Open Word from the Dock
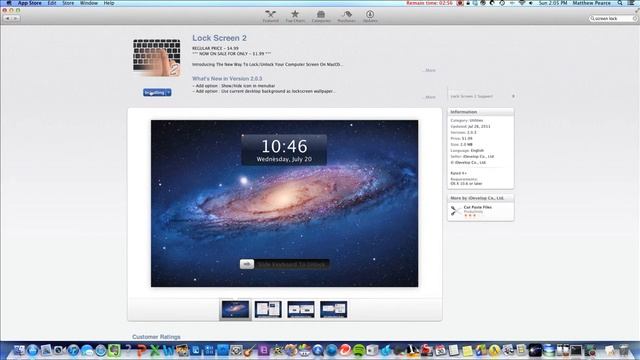640x360 pixels. click(x=168, y=350)
